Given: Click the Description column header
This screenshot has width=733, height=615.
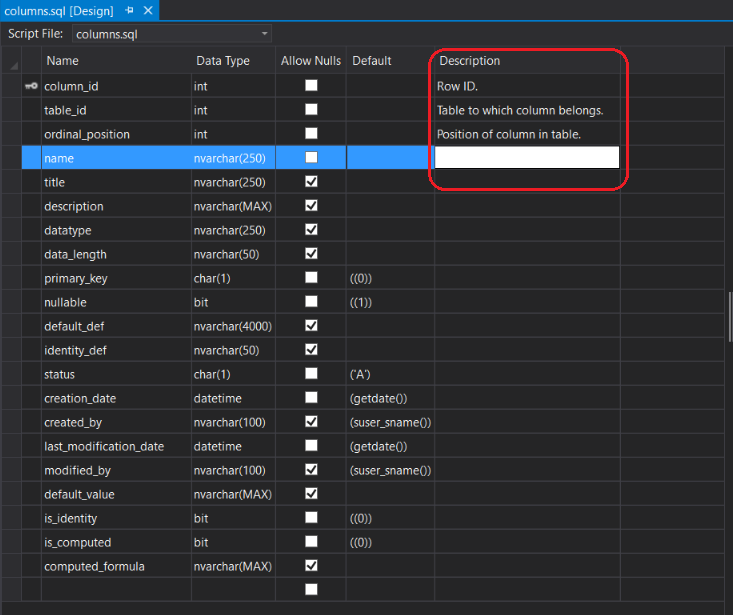Looking at the screenshot, I should (x=470, y=61).
